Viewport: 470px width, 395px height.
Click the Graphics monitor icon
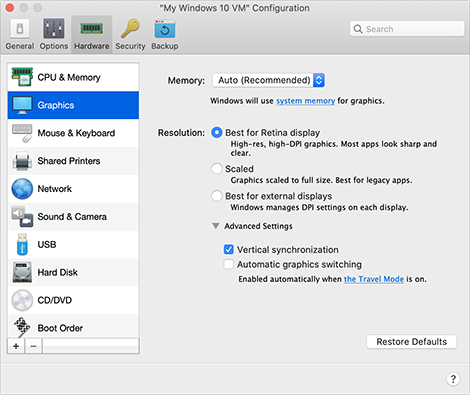[x=22, y=105]
